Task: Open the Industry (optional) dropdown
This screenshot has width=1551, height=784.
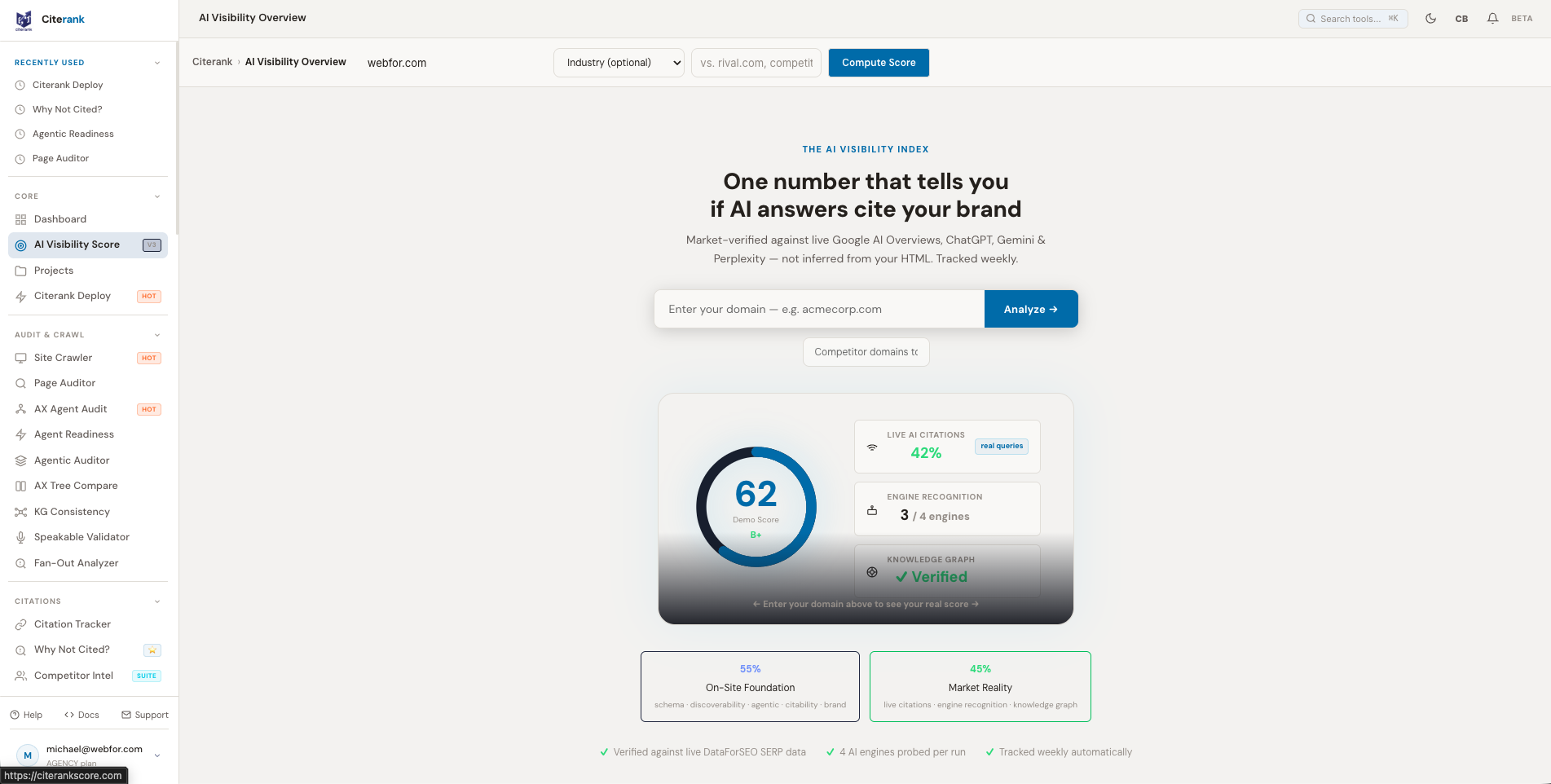Action: 619,63
